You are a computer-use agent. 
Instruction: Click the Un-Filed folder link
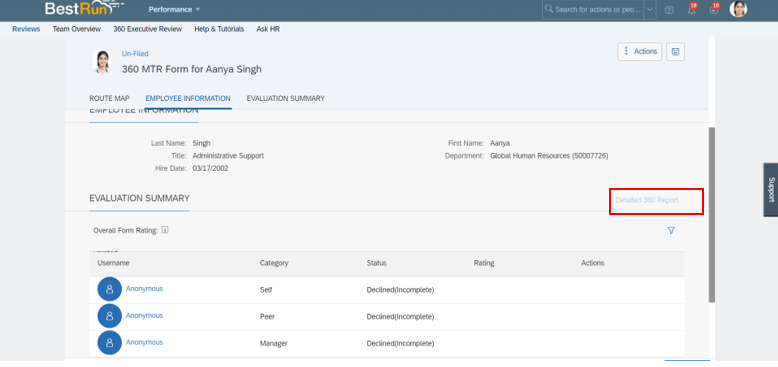135,54
